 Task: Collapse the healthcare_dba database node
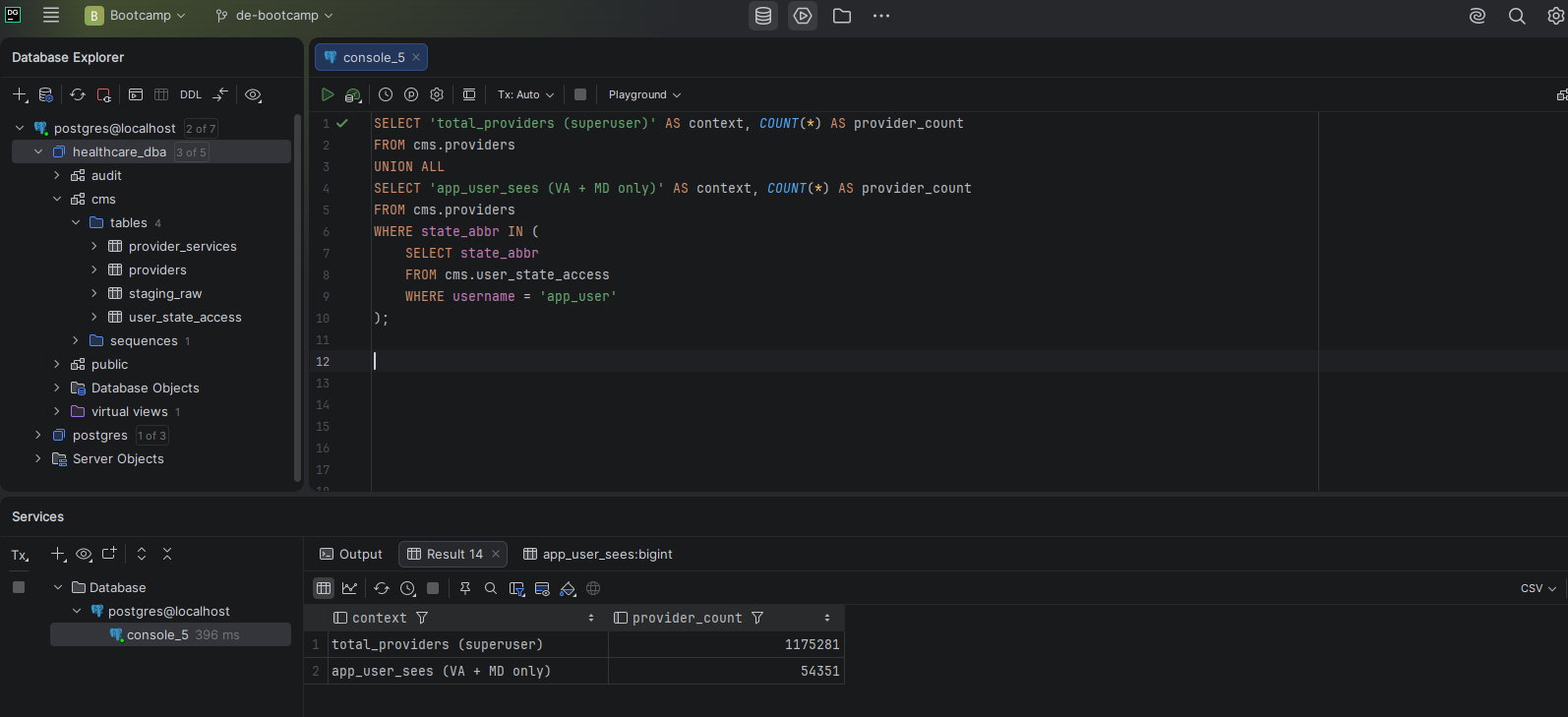tap(38, 151)
